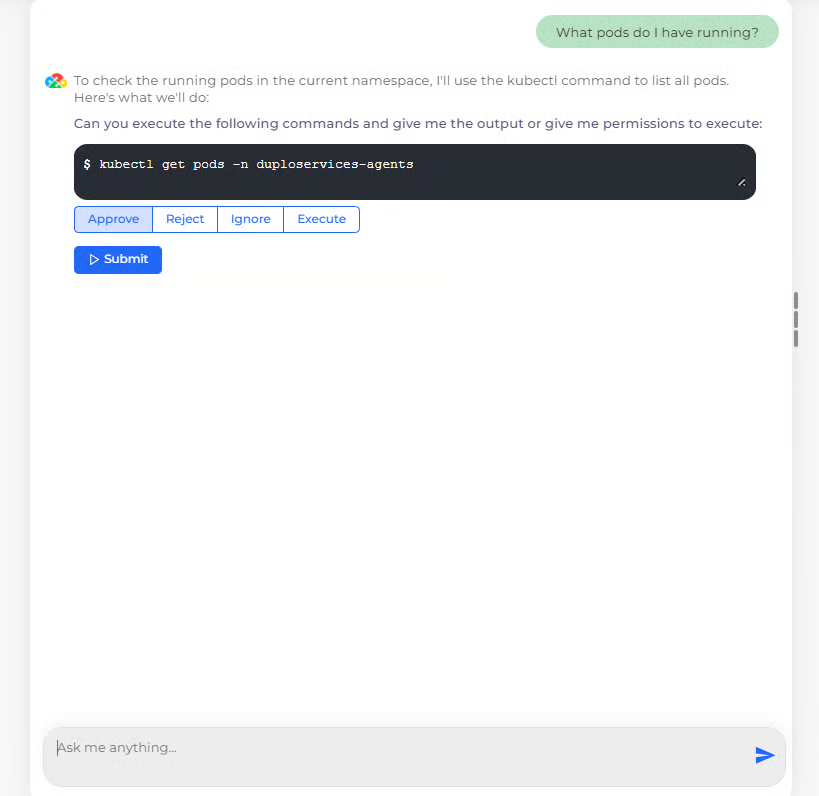
Task: Click the colorful assistant logo icon
Action: point(56,82)
